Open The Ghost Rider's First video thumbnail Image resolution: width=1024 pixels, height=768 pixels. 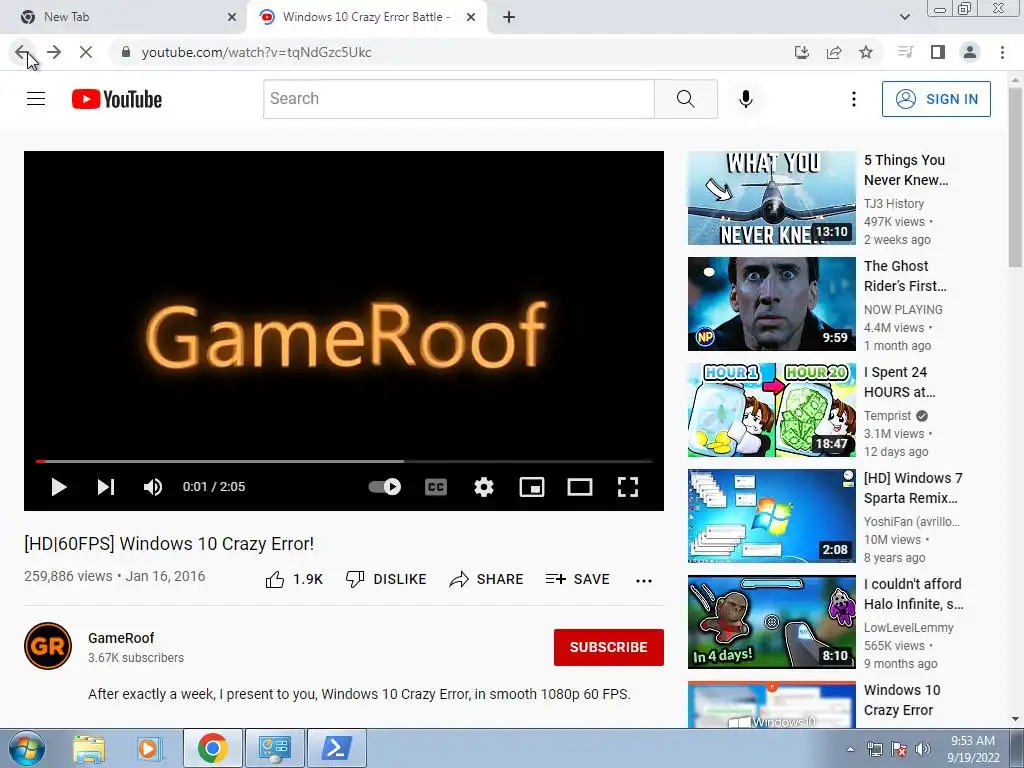[772, 304]
